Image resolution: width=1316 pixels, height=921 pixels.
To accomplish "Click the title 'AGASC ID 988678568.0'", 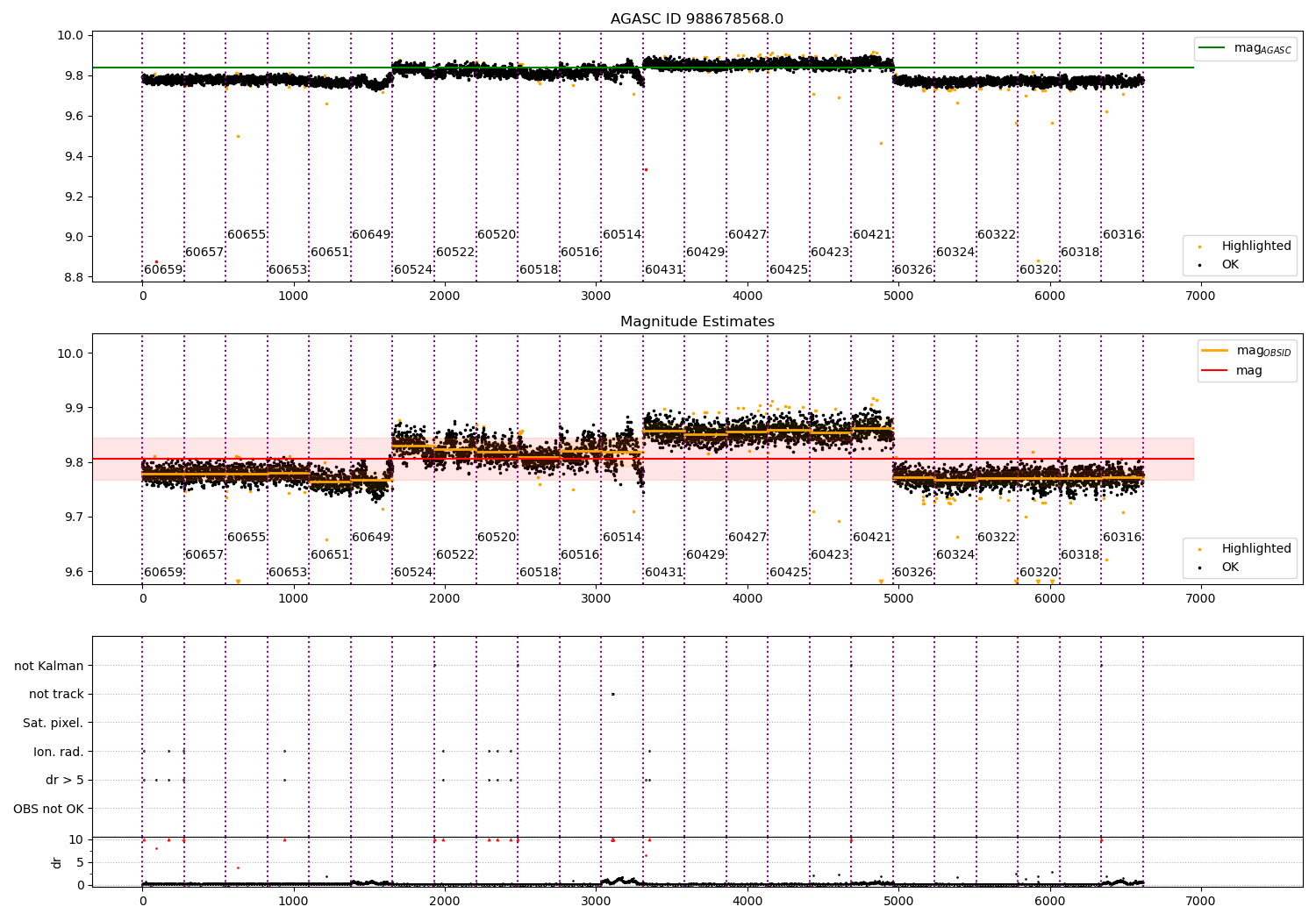I will click(697, 19).
